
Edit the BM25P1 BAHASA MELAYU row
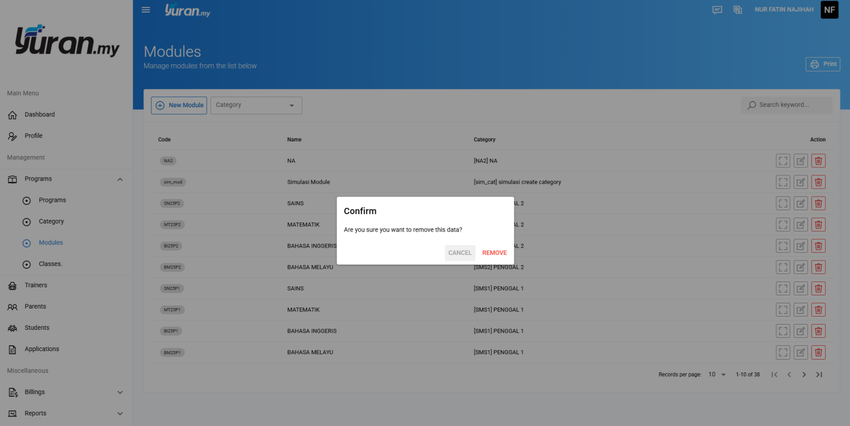pos(801,352)
